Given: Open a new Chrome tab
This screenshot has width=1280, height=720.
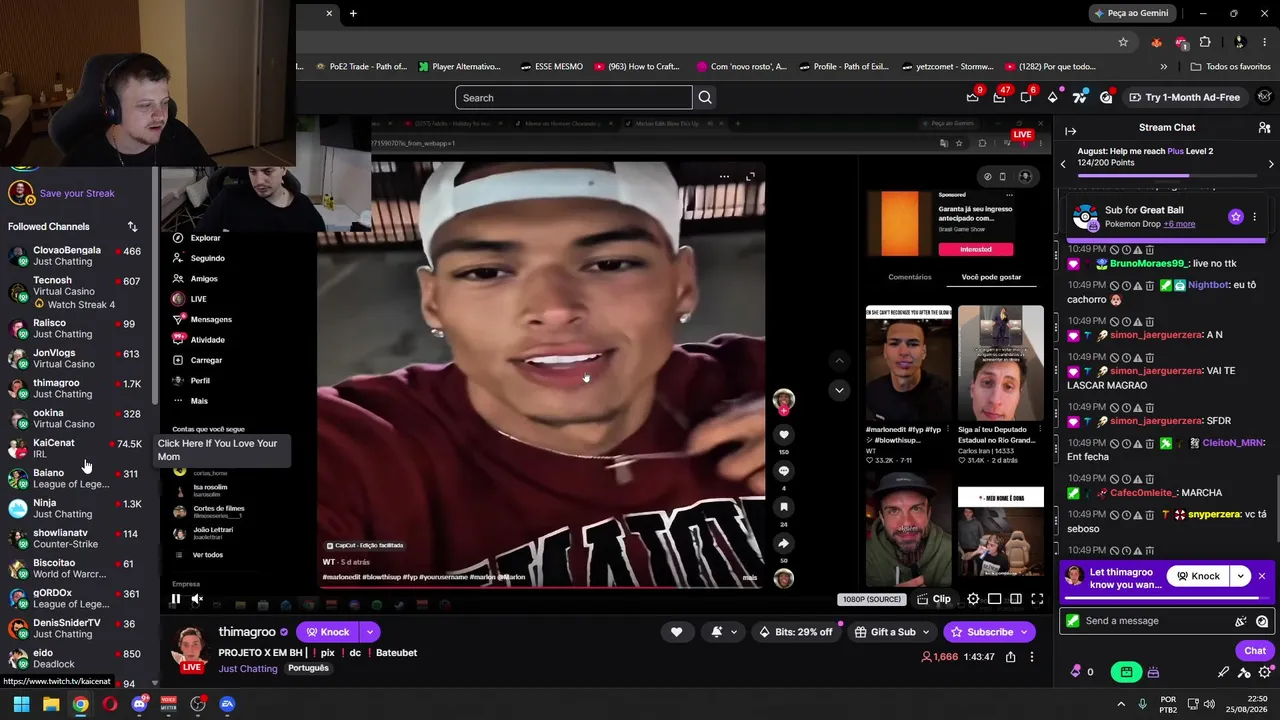Looking at the screenshot, I should click(x=353, y=13).
